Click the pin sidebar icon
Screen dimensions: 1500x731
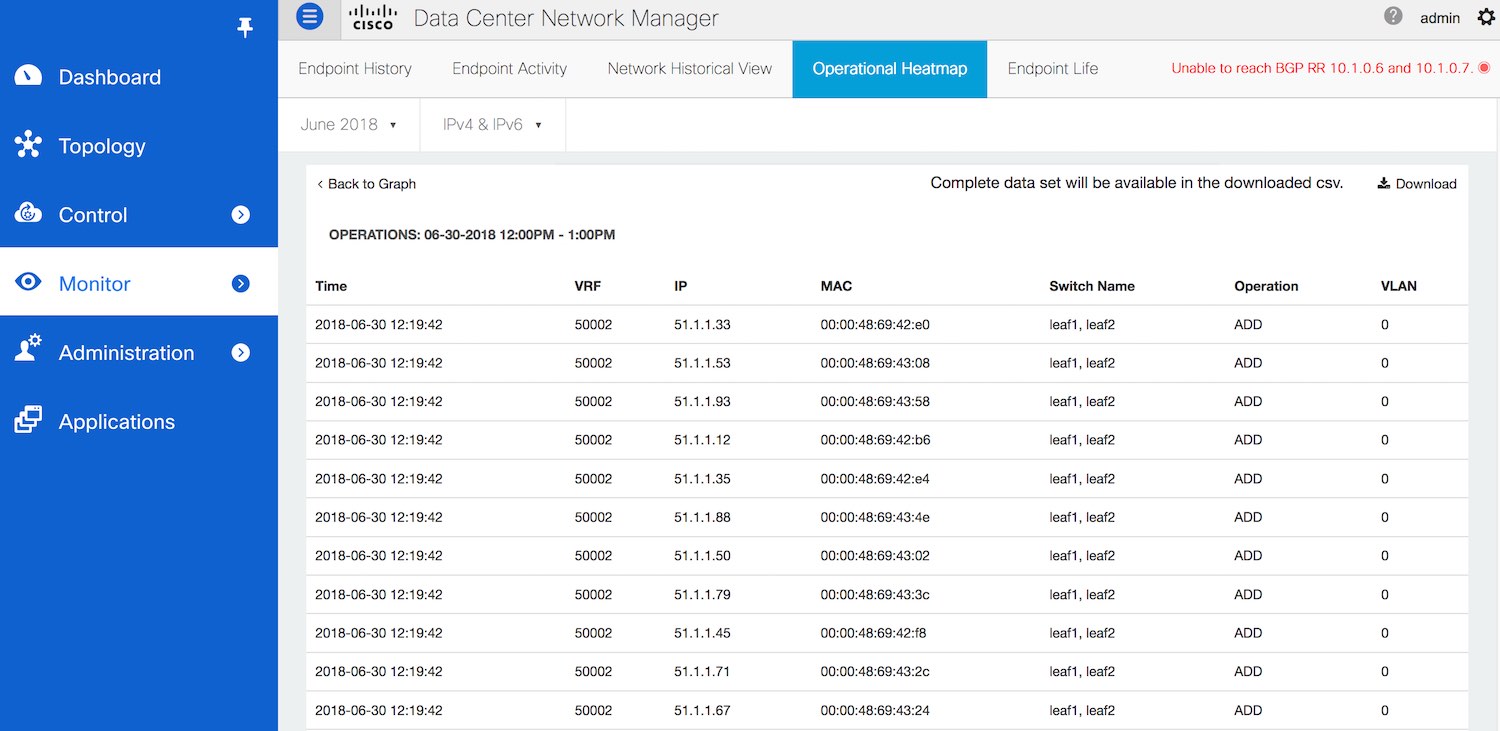pyautogui.click(x=245, y=28)
